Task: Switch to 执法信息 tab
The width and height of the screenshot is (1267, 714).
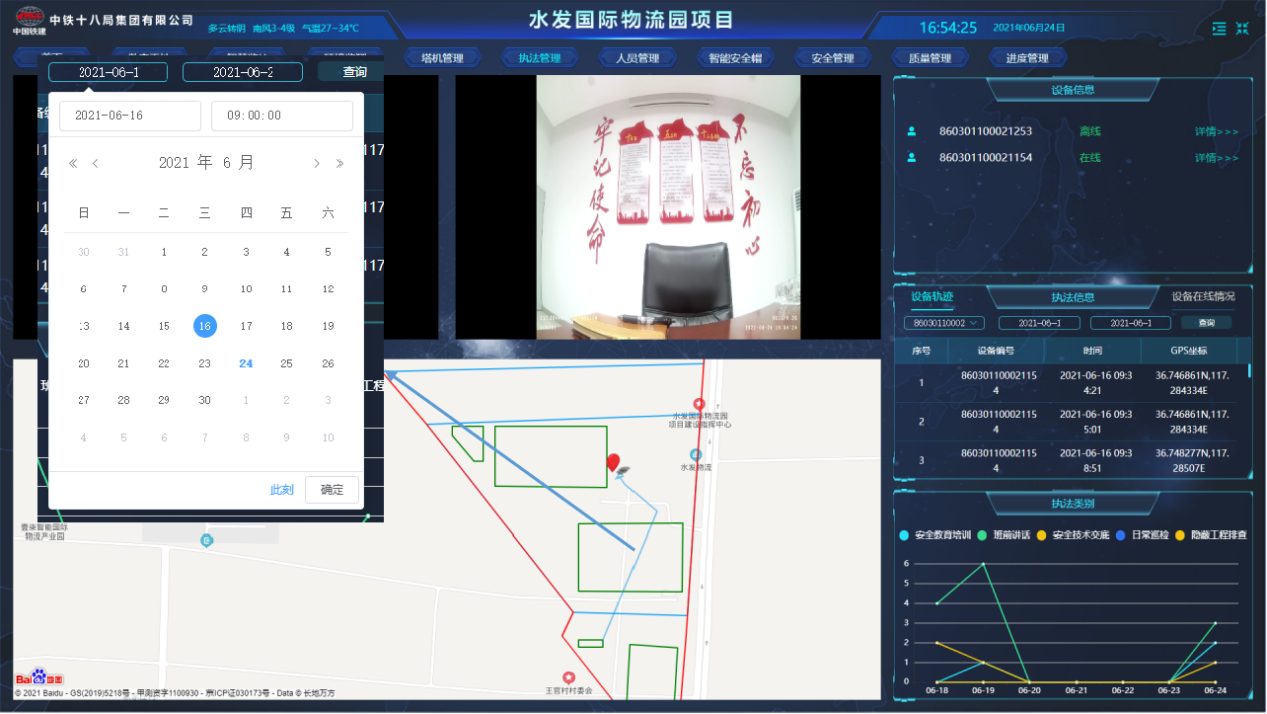Action: point(1072,297)
